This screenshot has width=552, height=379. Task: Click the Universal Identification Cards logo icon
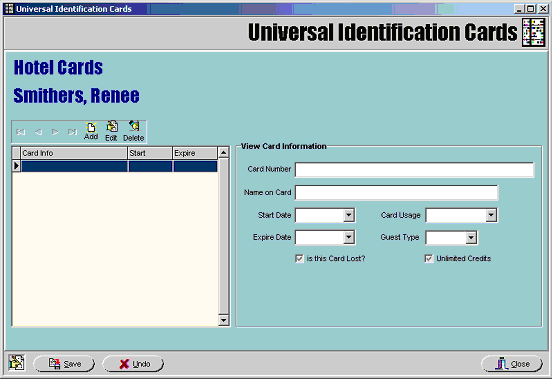coord(534,32)
